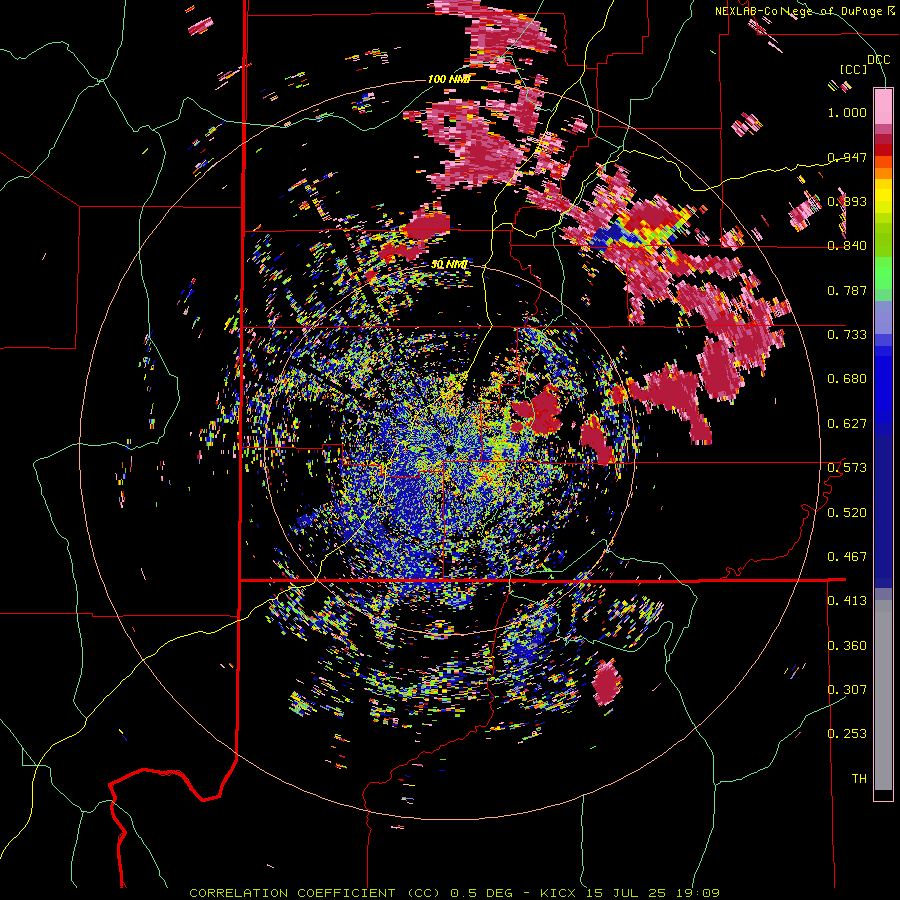
Task: Click the TH threshold label on scale
Action: pos(859,779)
